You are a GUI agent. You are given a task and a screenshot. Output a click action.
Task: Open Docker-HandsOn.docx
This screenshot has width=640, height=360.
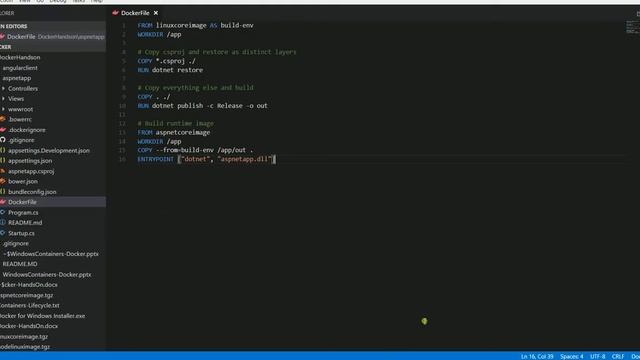[x=29, y=326]
